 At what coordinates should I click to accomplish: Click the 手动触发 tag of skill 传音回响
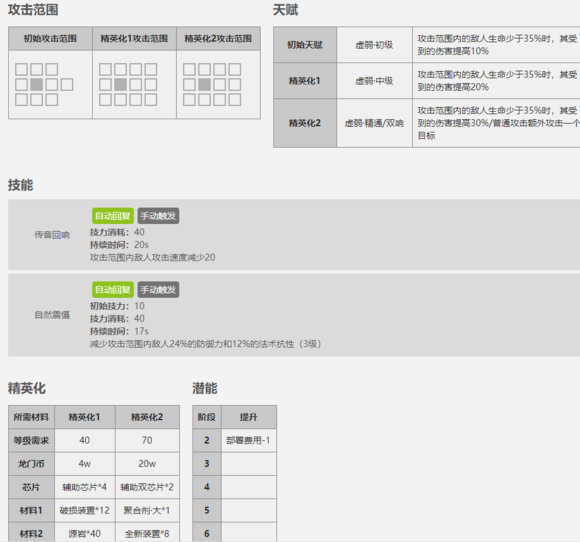click(158, 216)
